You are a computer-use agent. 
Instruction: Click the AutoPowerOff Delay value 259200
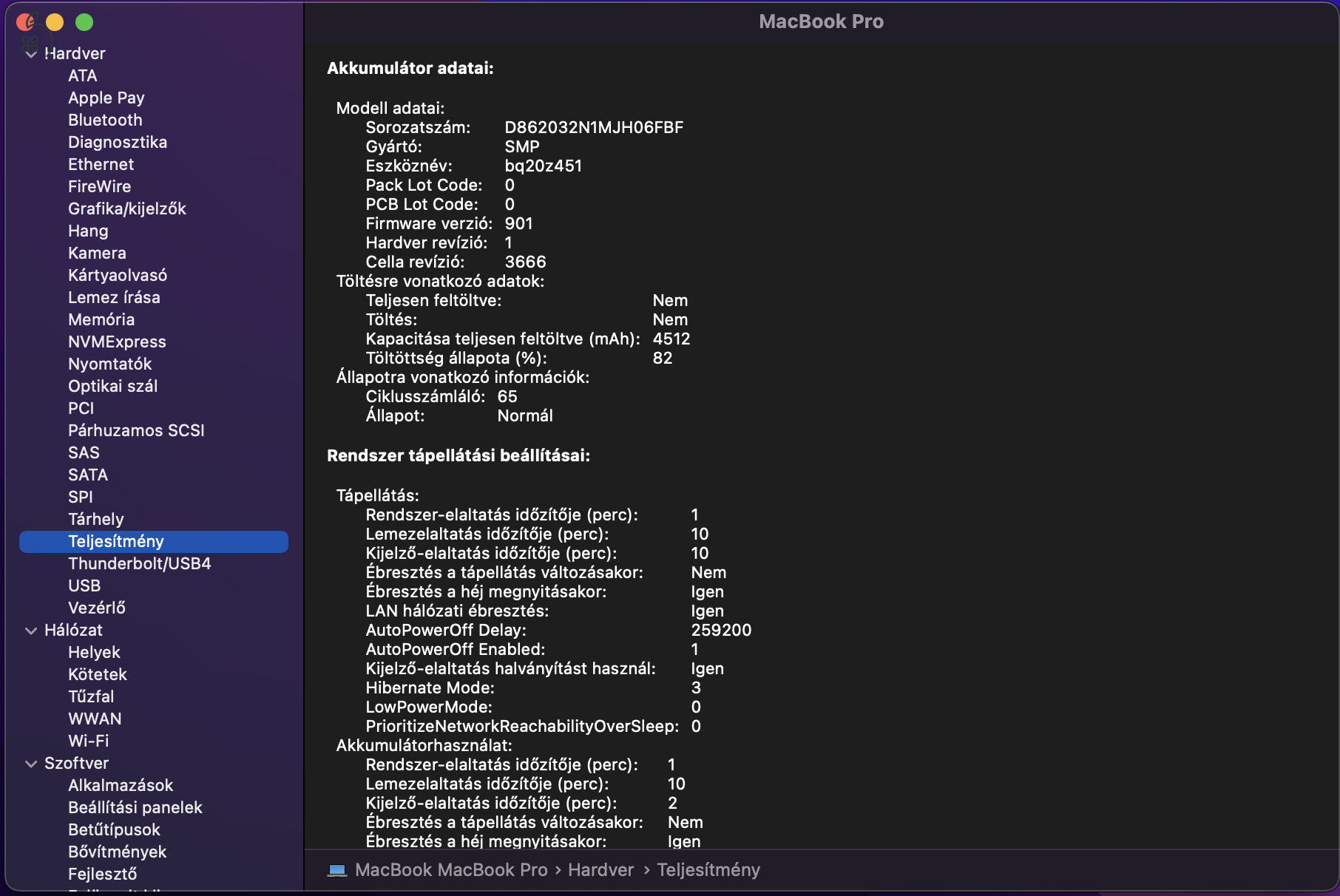[x=721, y=630]
